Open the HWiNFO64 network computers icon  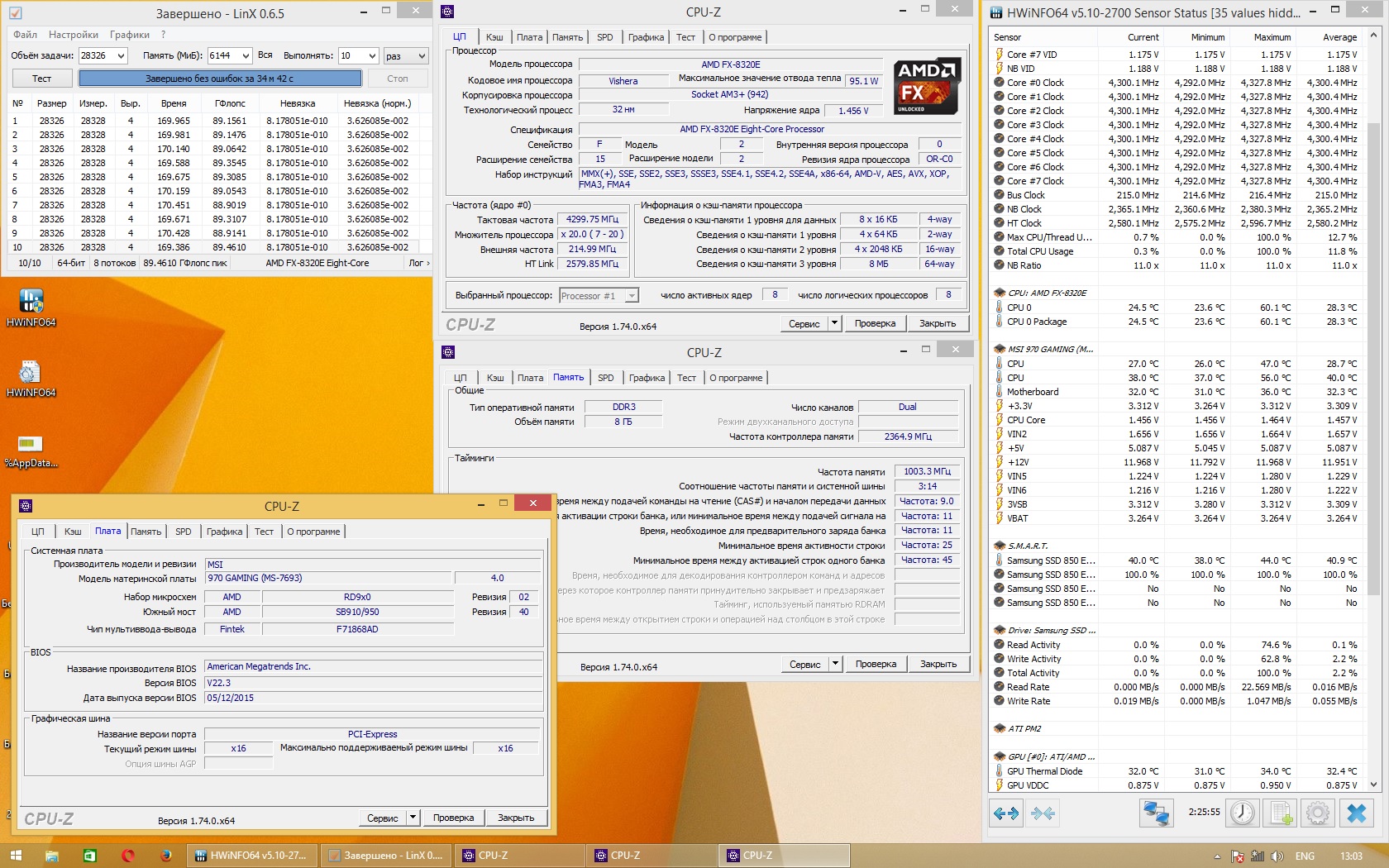pyautogui.click(x=1156, y=813)
